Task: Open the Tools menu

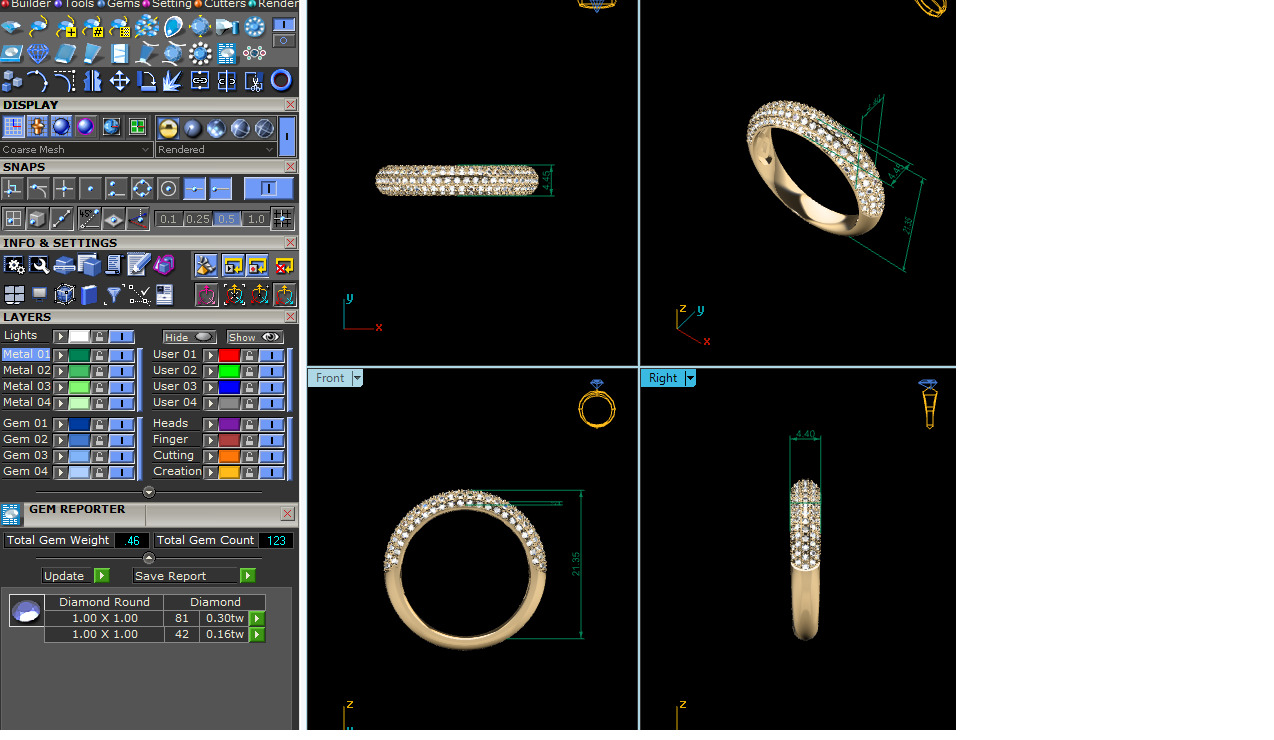Action: point(73,4)
